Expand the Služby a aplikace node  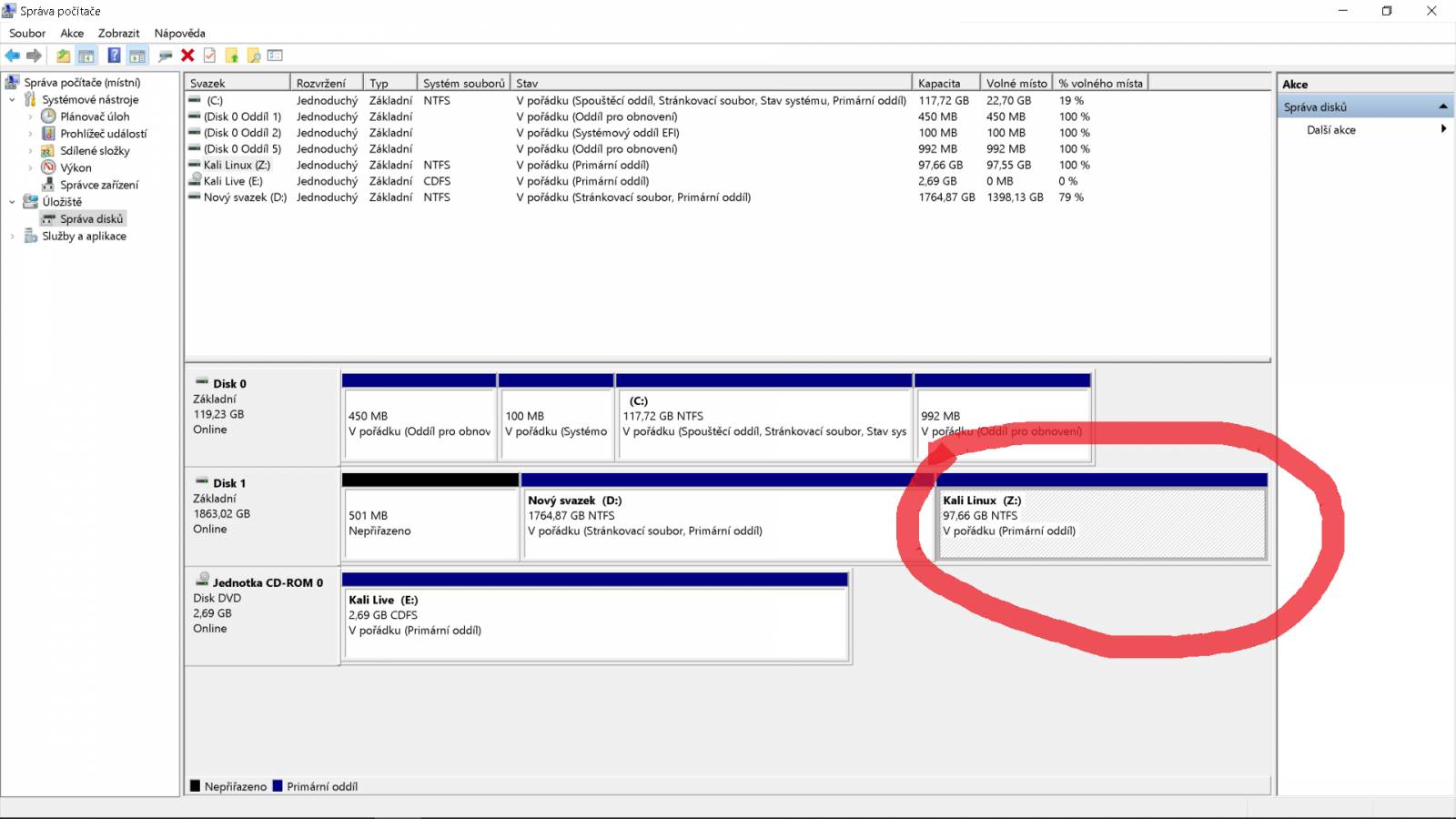click(12, 237)
